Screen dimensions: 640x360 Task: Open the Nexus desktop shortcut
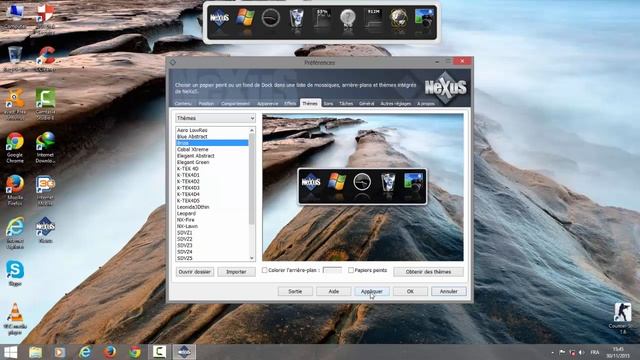click(x=45, y=230)
